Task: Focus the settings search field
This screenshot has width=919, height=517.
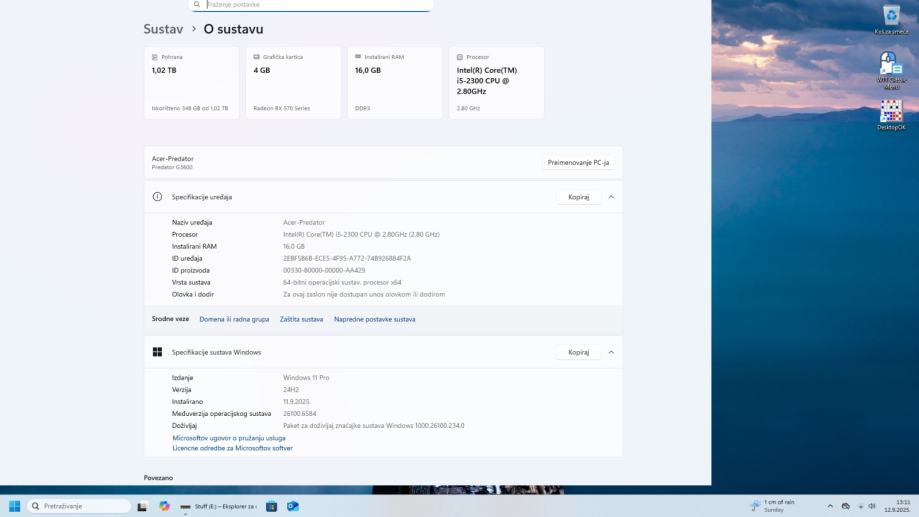Action: point(311,5)
